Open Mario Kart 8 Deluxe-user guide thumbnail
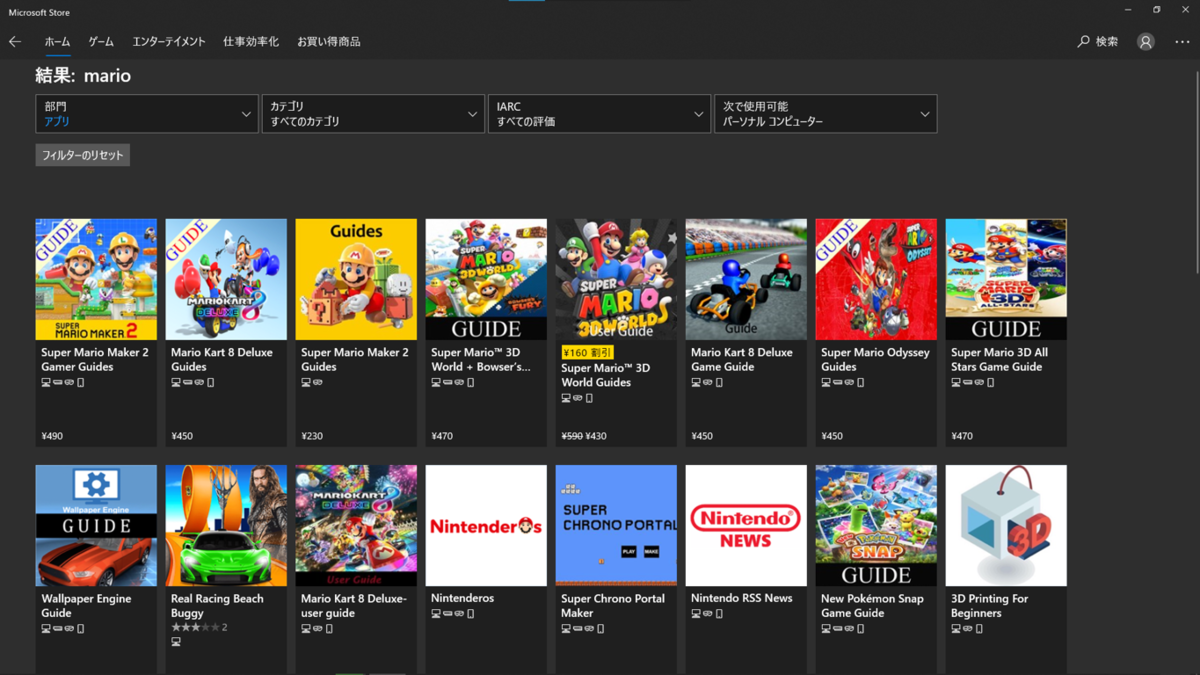 pos(356,525)
